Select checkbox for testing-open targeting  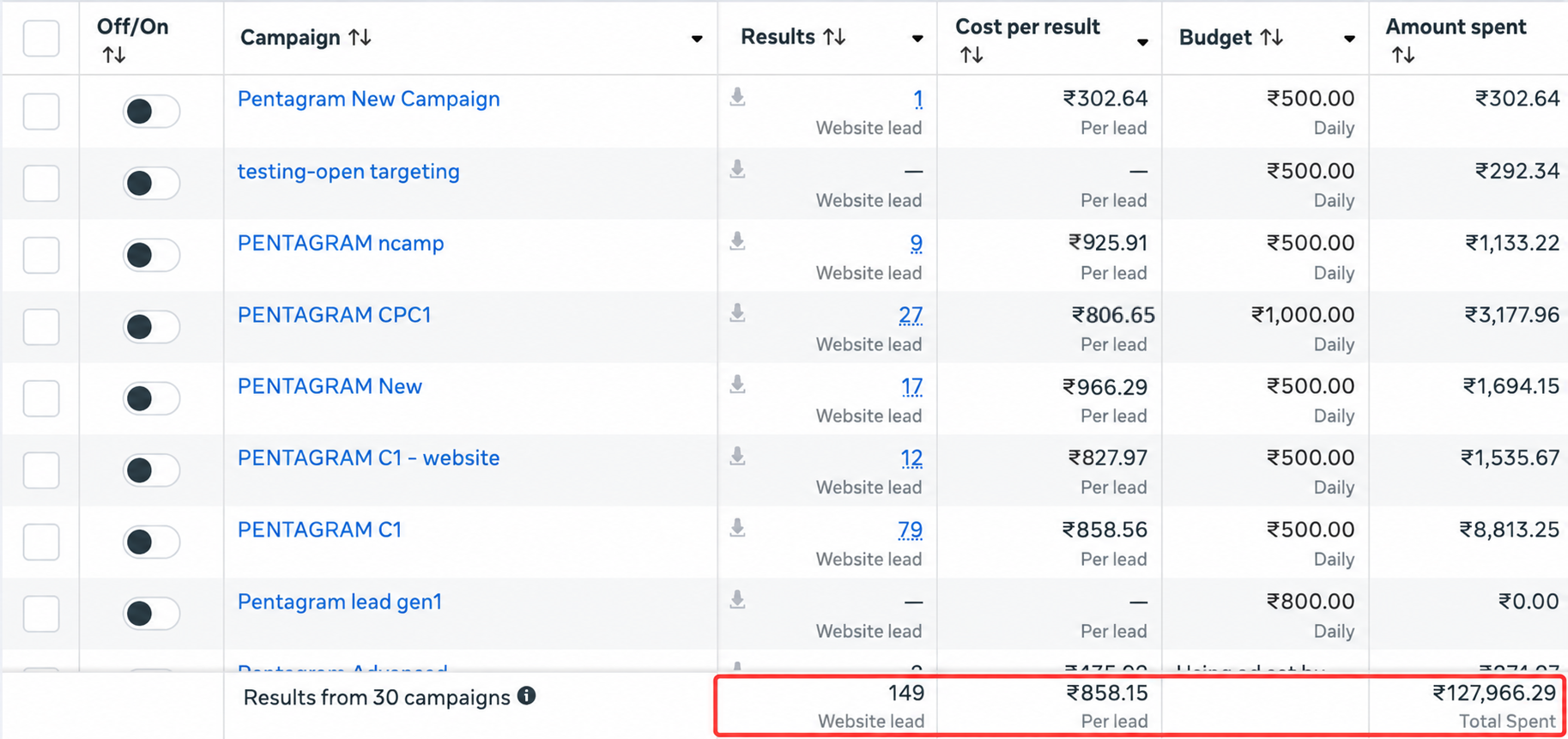click(41, 183)
